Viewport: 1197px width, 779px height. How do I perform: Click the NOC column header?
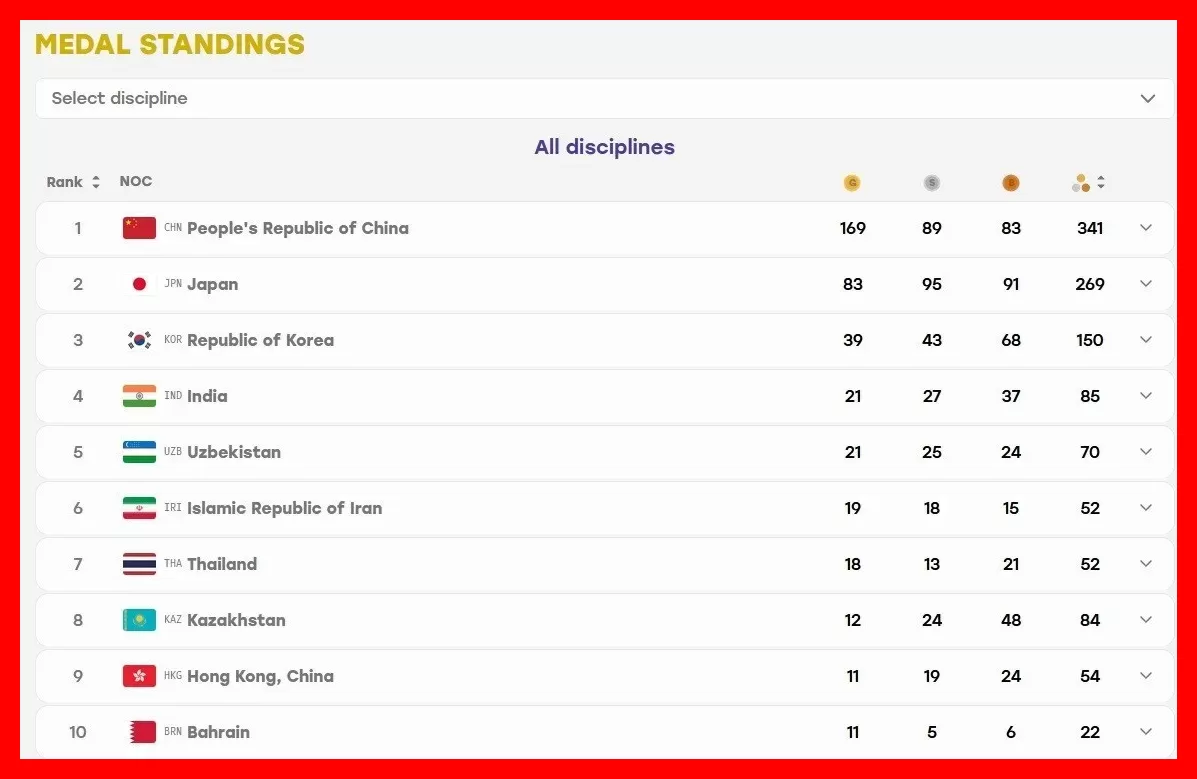tap(136, 181)
